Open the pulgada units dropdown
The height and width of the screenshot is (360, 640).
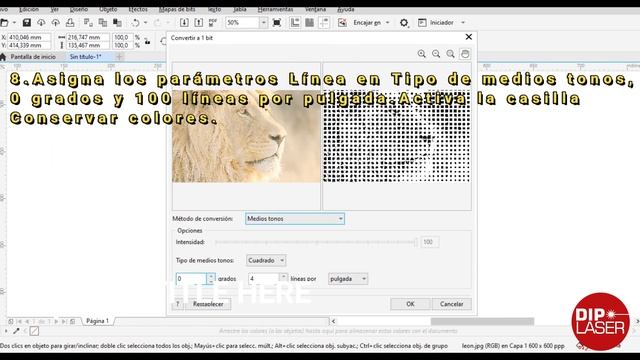[348, 279]
